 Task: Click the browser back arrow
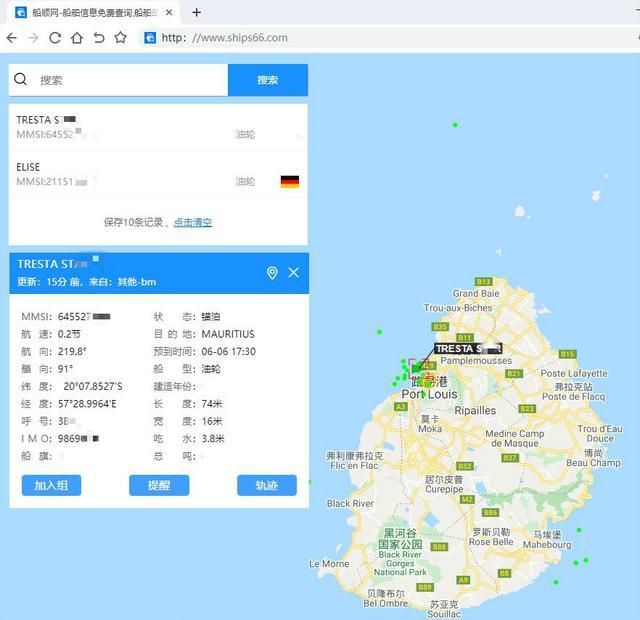[x=12, y=38]
